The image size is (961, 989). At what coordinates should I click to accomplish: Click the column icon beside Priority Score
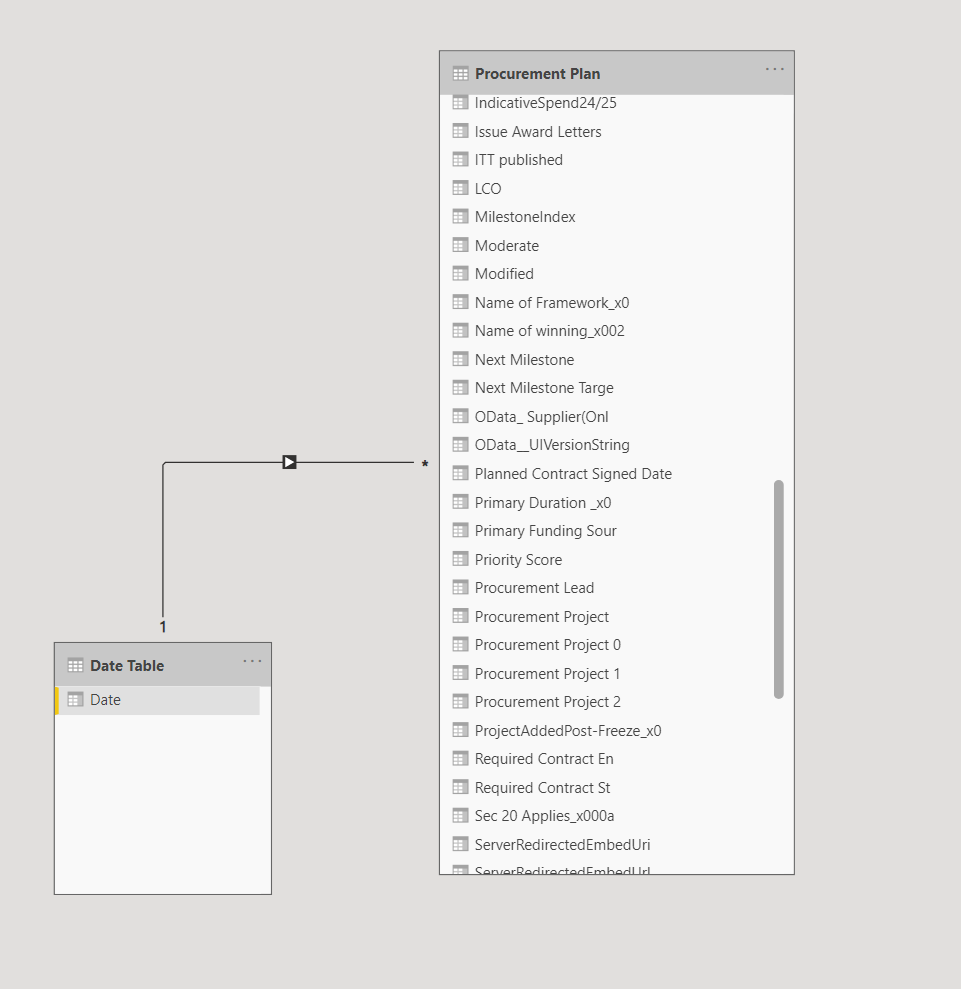460,559
